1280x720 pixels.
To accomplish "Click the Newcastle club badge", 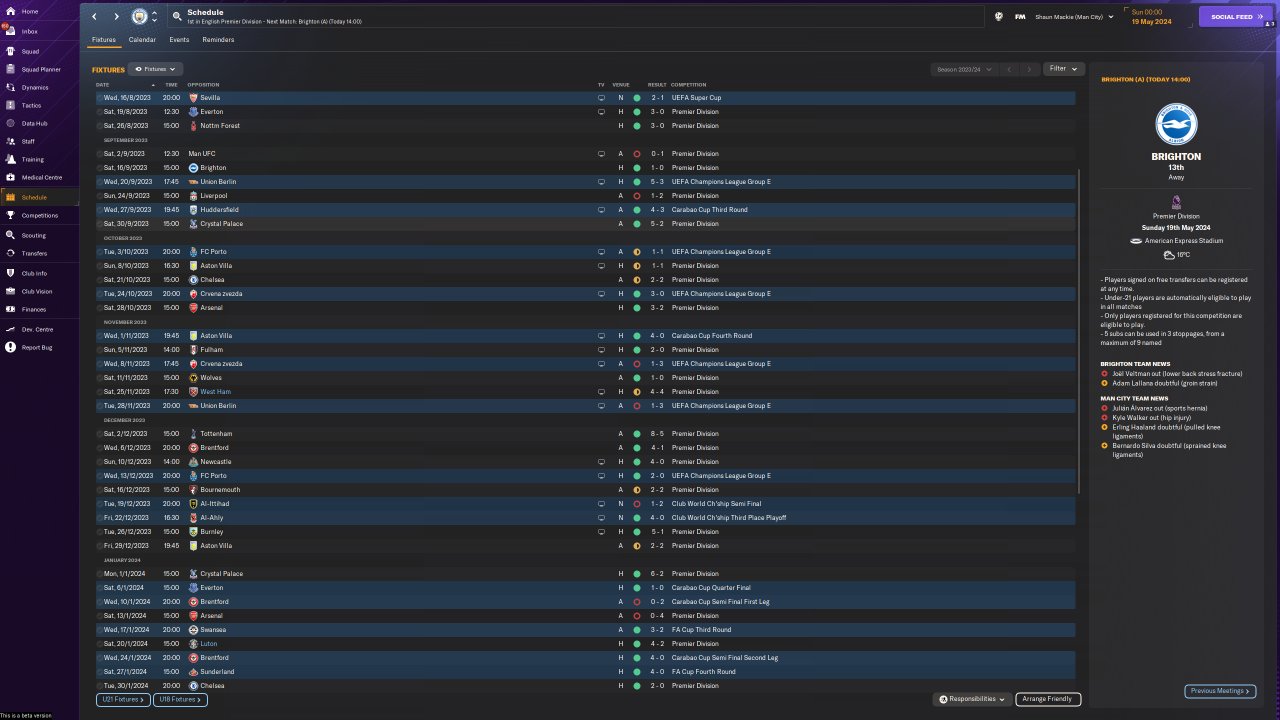I will (193, 462).
